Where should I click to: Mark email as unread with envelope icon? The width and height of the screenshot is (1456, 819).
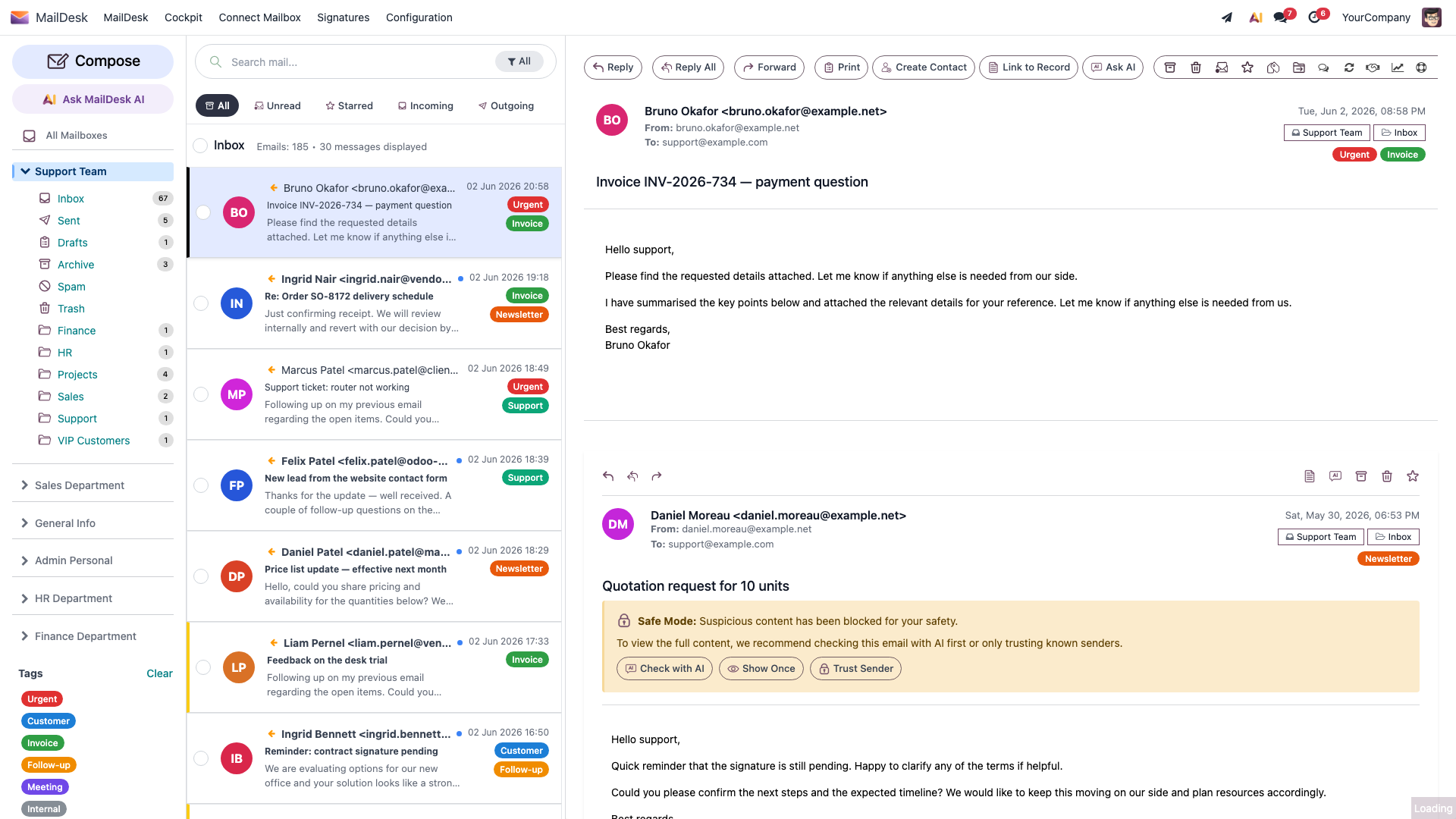[1222, 67]
